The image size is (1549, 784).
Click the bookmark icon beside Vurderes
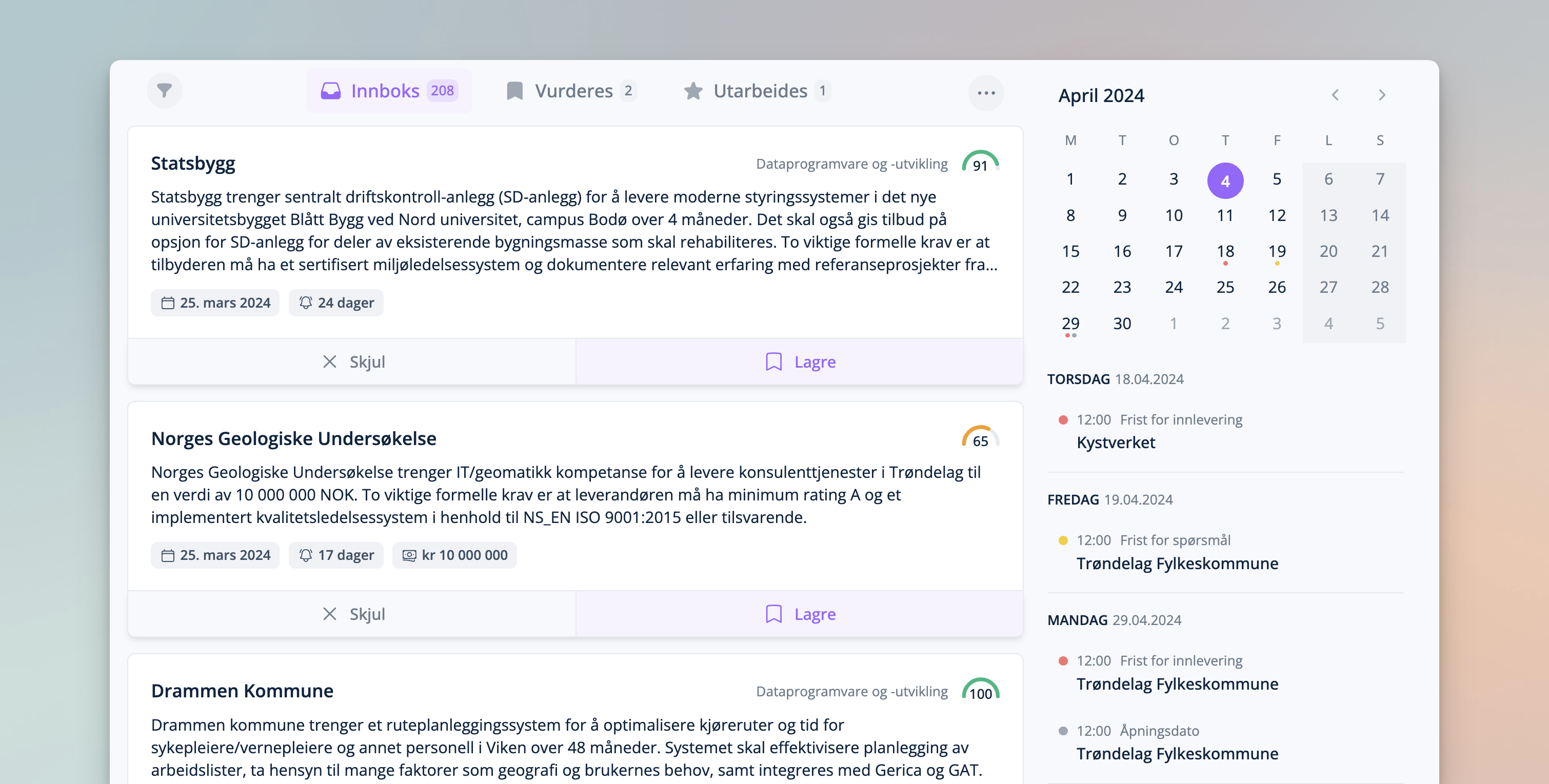pos(515,90)
